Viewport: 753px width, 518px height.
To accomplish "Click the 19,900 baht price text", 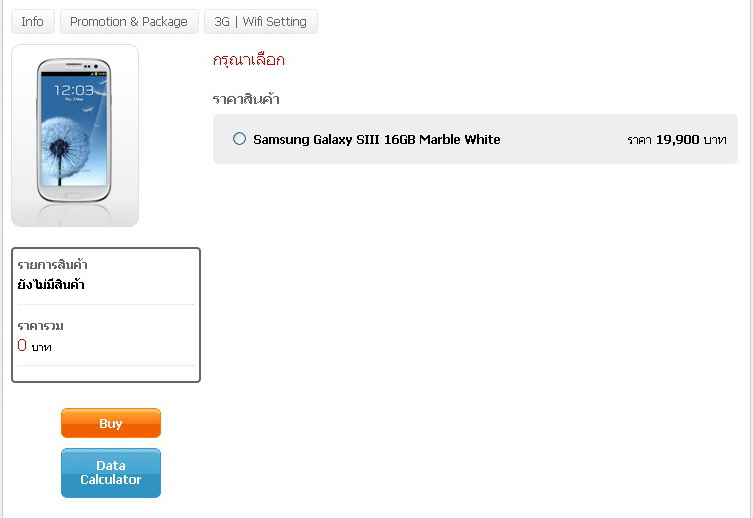I will click(677, 140).
